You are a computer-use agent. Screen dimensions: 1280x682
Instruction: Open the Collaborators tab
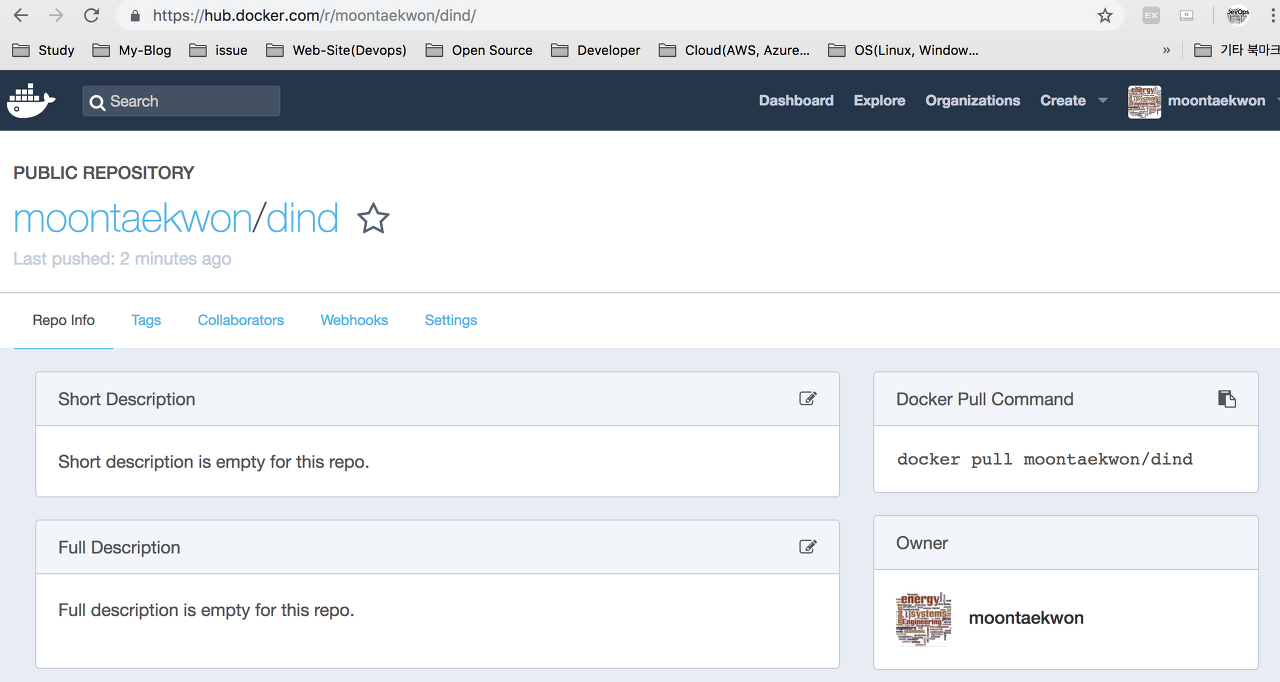coord(241,320)
